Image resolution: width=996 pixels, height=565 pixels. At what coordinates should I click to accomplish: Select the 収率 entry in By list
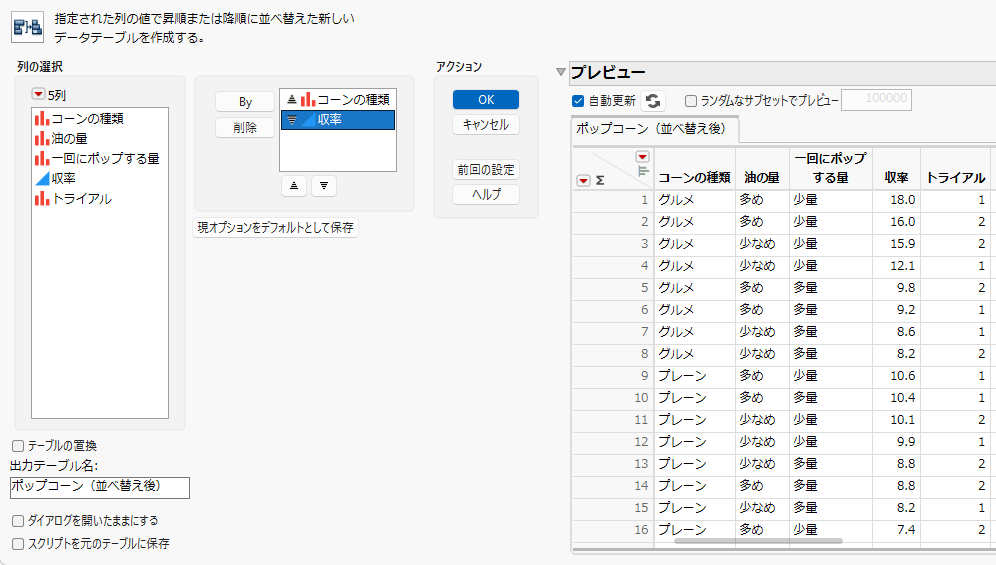338,119
